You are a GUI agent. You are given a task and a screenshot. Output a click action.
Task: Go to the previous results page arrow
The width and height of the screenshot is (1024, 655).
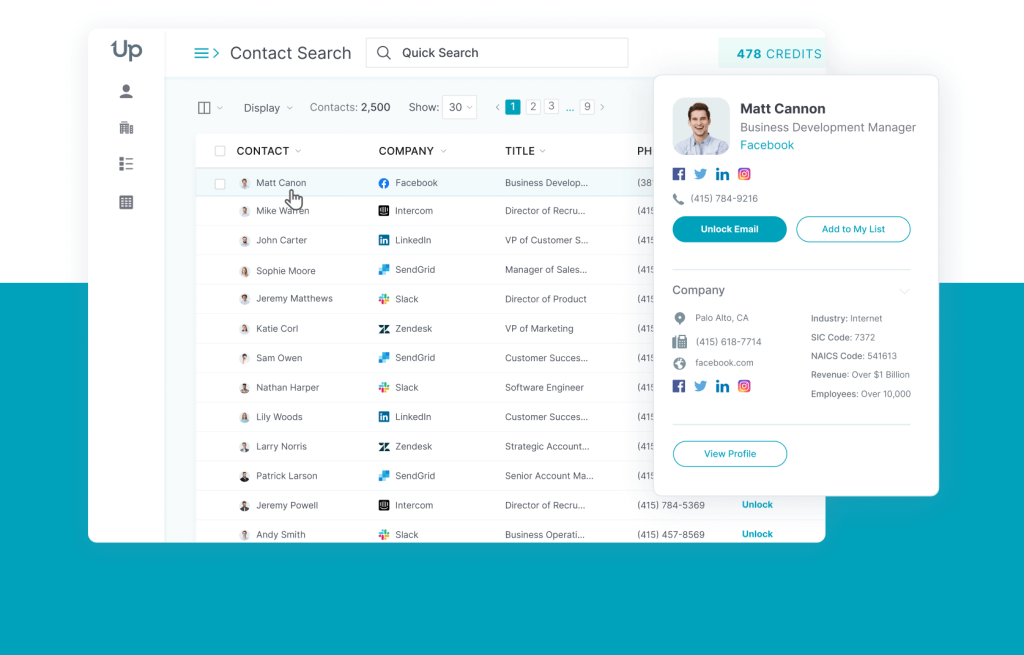tap(498, 107)
